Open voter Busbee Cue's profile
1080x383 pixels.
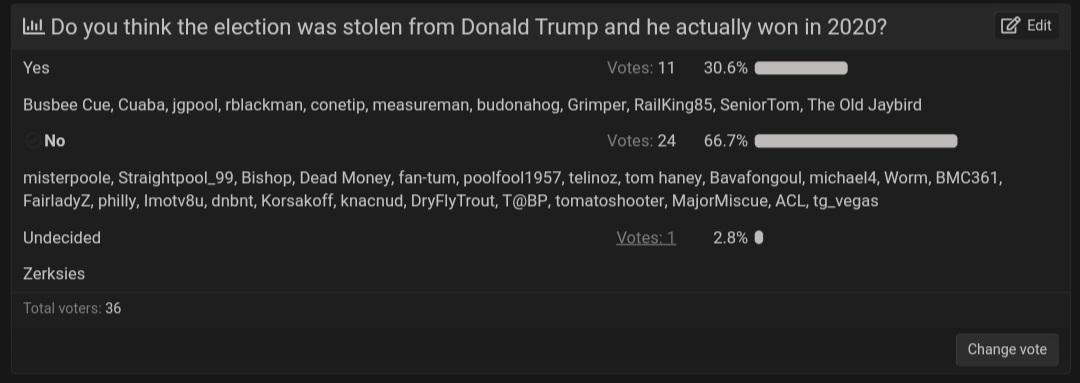[x=66, y=105]
